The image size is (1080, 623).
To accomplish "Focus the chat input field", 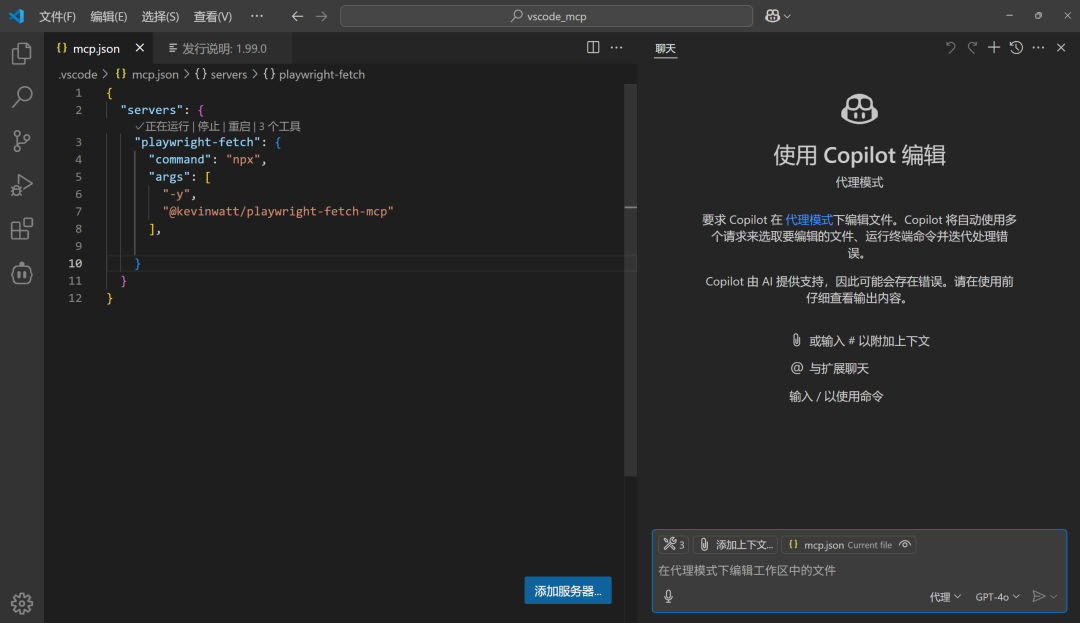I will click(859, 570).
